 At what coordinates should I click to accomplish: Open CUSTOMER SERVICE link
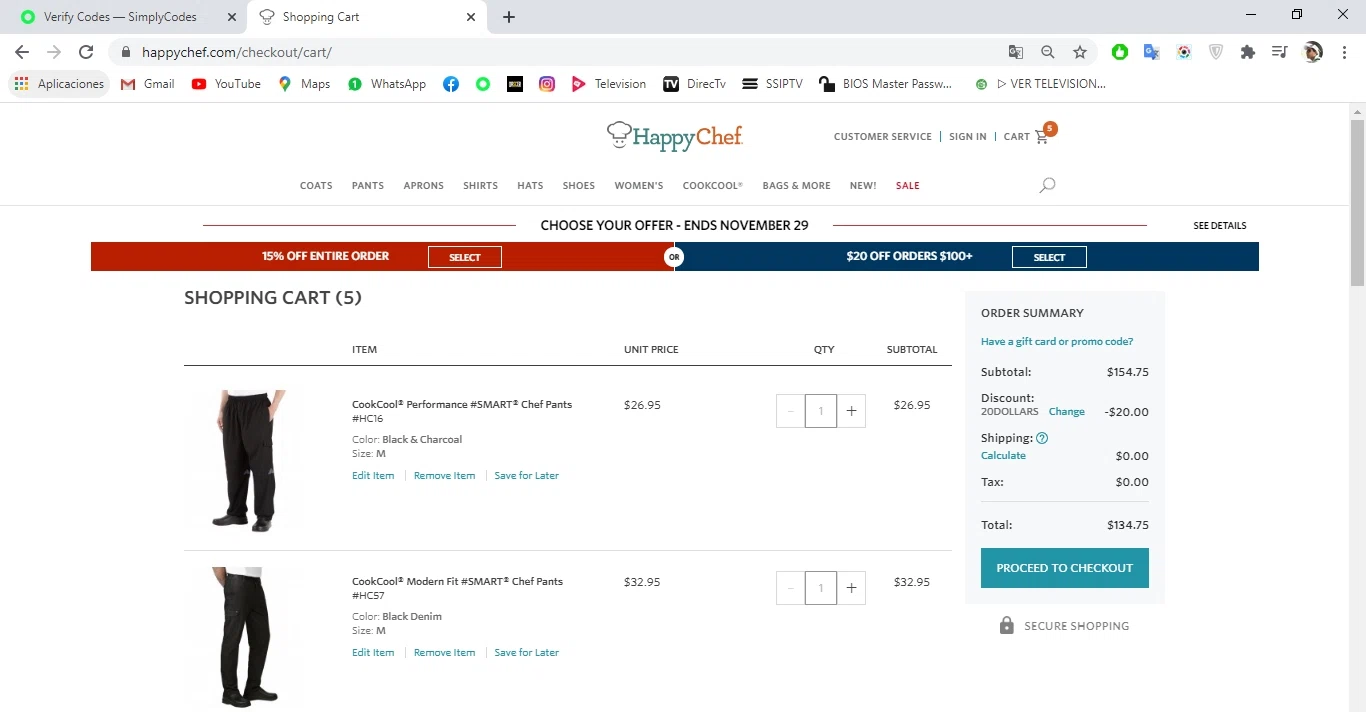[883, 137]
